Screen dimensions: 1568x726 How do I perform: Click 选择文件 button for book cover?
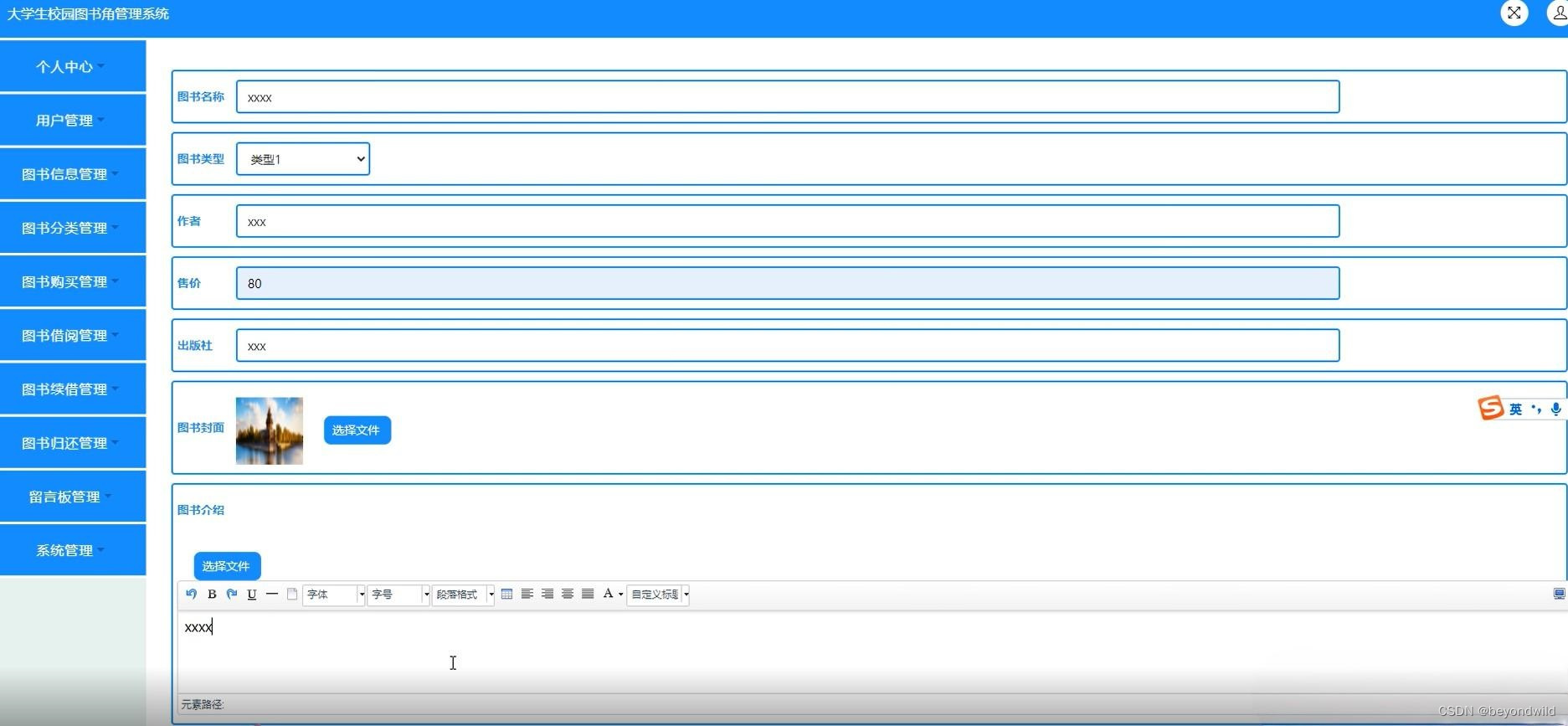357,430
